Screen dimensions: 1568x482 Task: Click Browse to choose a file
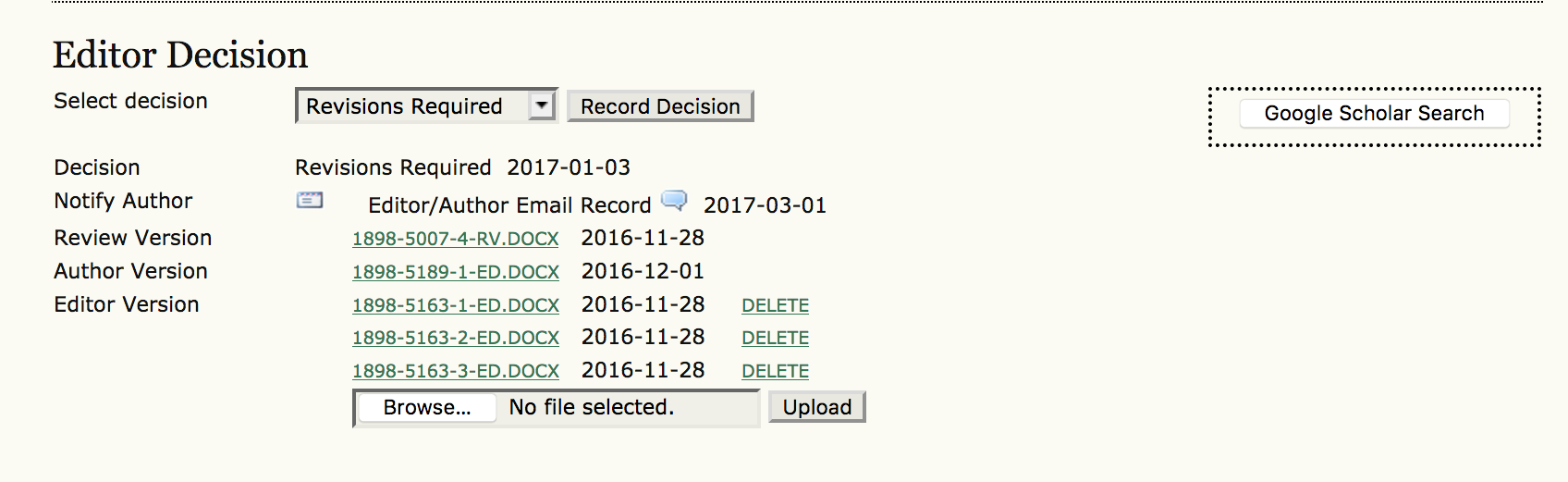tap(427, 408)
